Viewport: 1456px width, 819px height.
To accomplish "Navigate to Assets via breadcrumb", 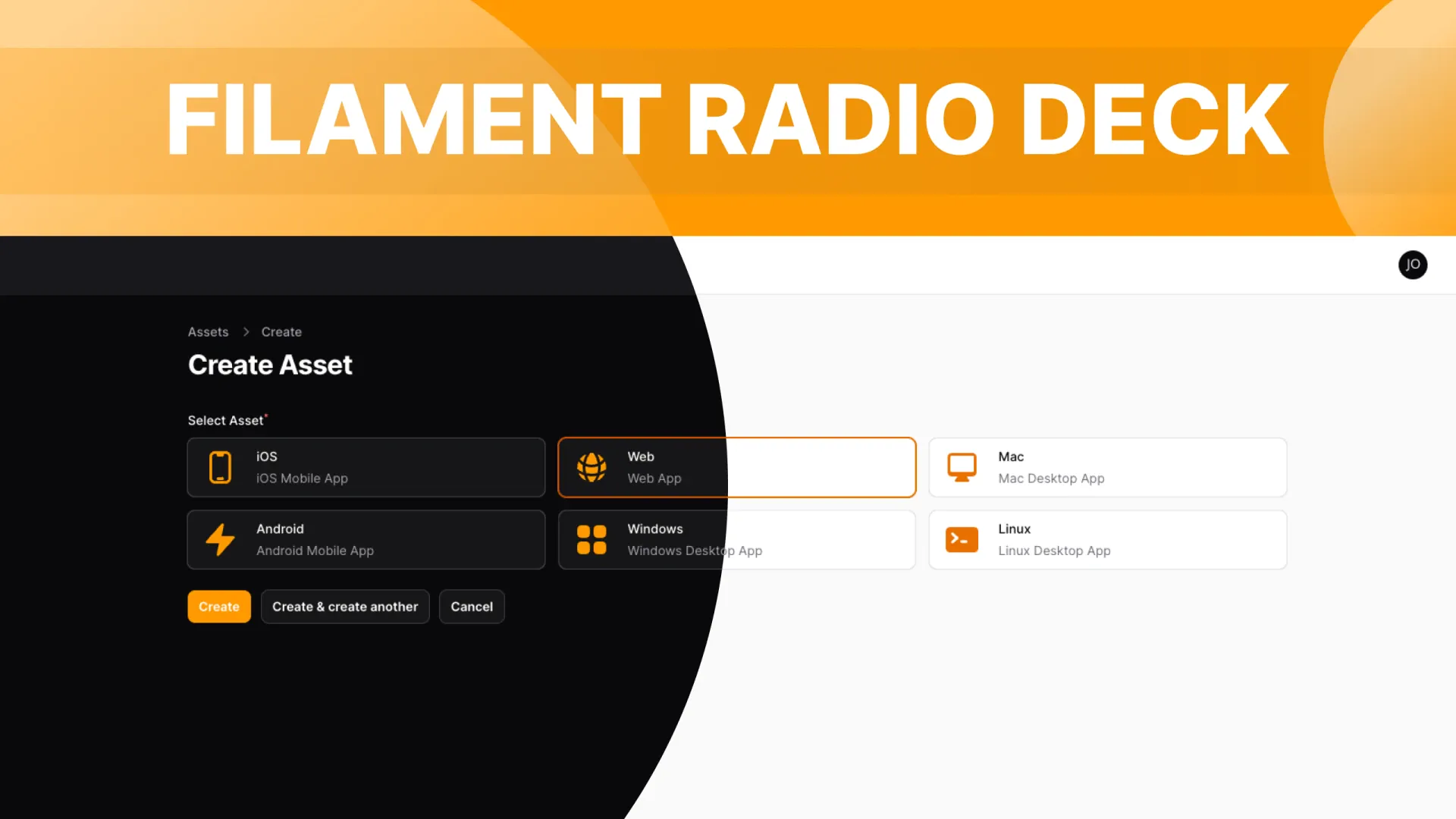I will 208,332.
